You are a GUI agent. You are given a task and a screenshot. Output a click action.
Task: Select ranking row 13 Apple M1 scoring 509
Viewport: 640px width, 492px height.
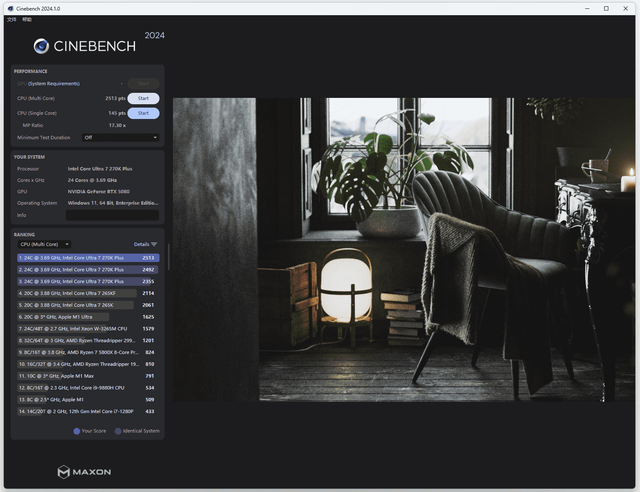click(88, 400)
